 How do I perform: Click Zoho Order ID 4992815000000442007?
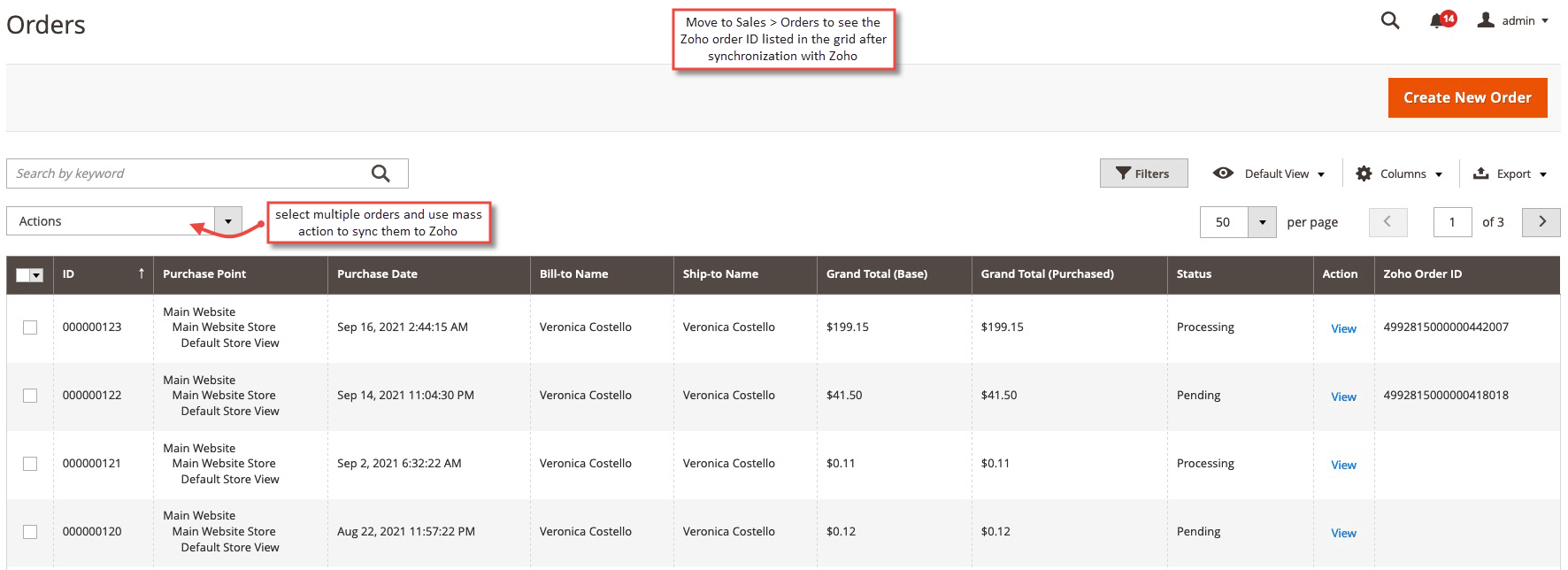1446,327
